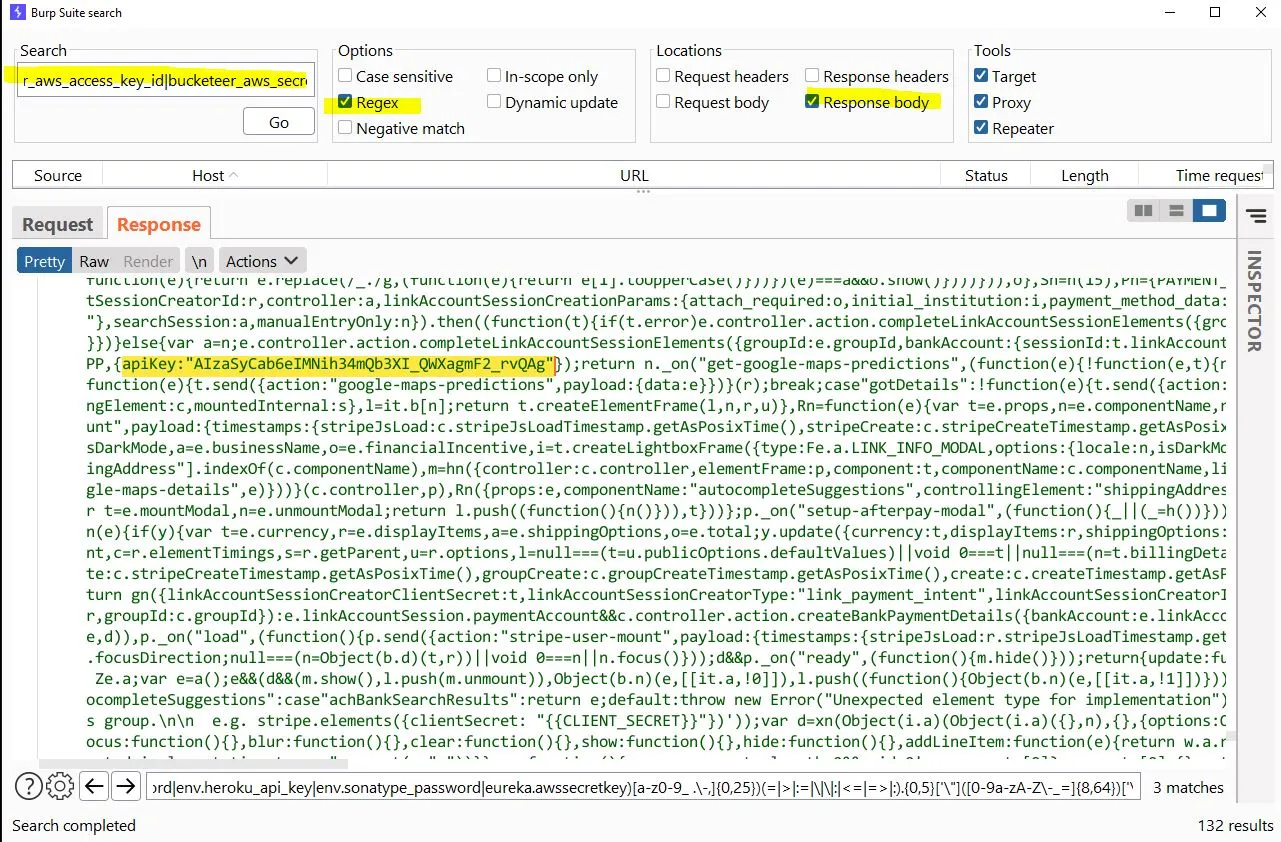Screen dimensions: 1281x842
Task: Toggle Case sensitive checkbox
Action: [x=345, y=76]
